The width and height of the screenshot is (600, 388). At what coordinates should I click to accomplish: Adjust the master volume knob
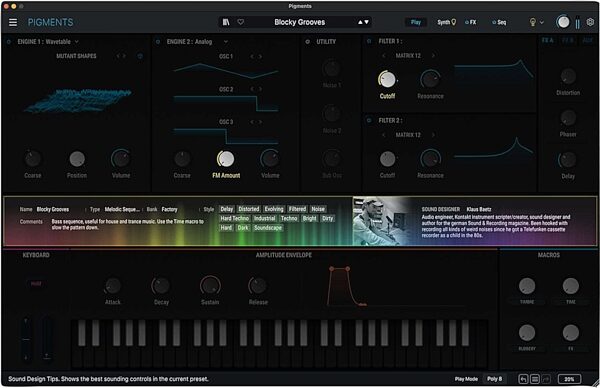click(563, 22)
